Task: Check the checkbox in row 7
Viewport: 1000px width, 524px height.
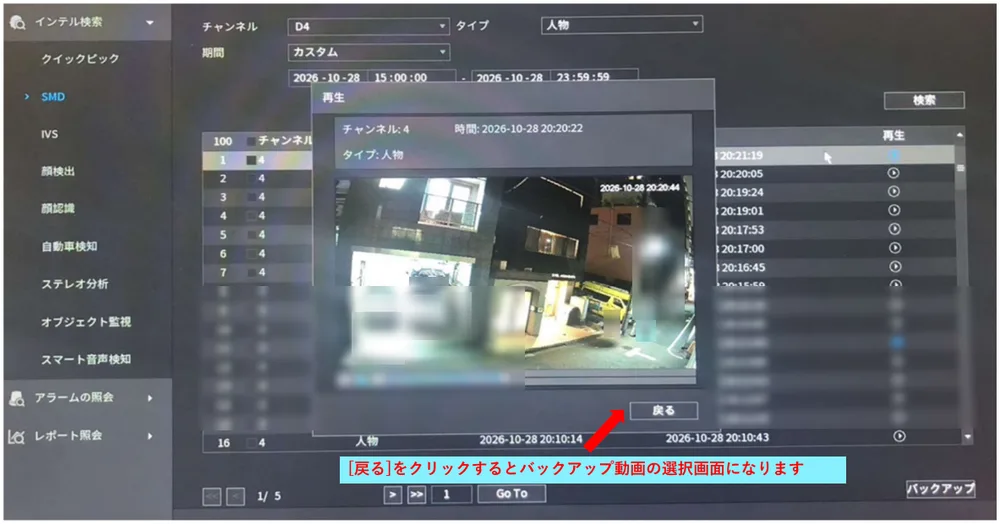Action: [x=251, y=272]
